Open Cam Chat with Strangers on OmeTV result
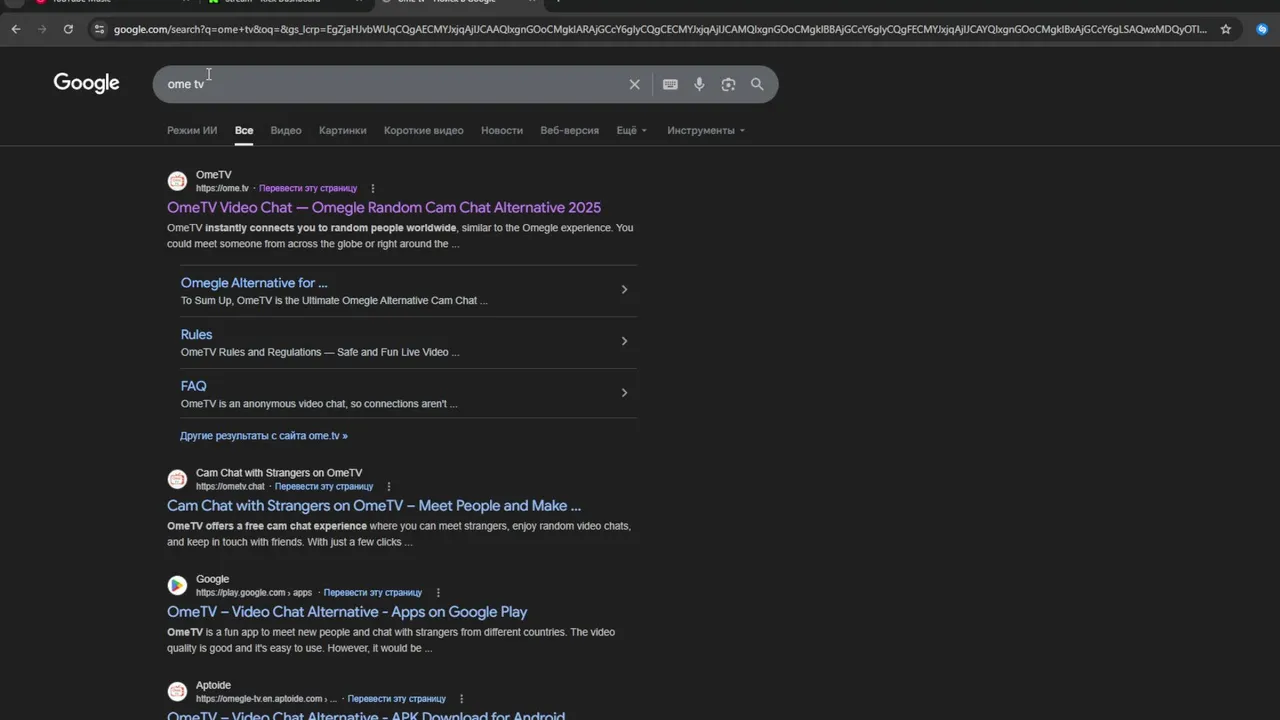Image resolution: width=1280 pixels, height=720 pixels. click(x=374, y=506)
